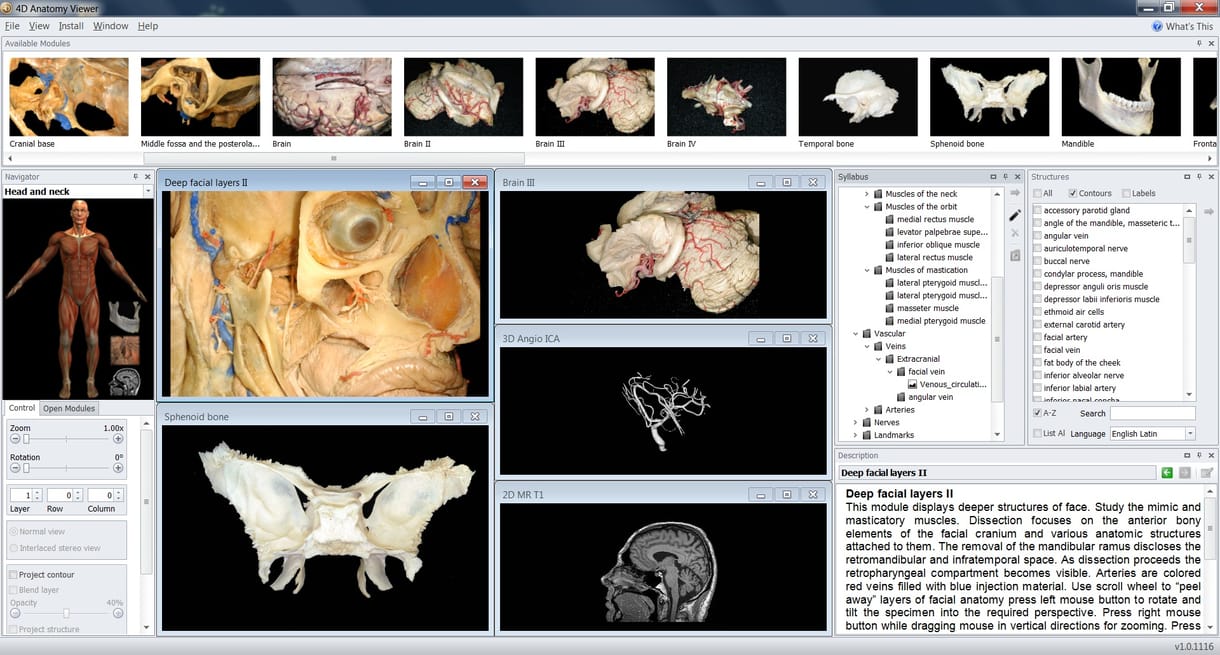Click the Venous_circulation image item icon
The width and height of the screenshot is (1220, 655).
912,384
